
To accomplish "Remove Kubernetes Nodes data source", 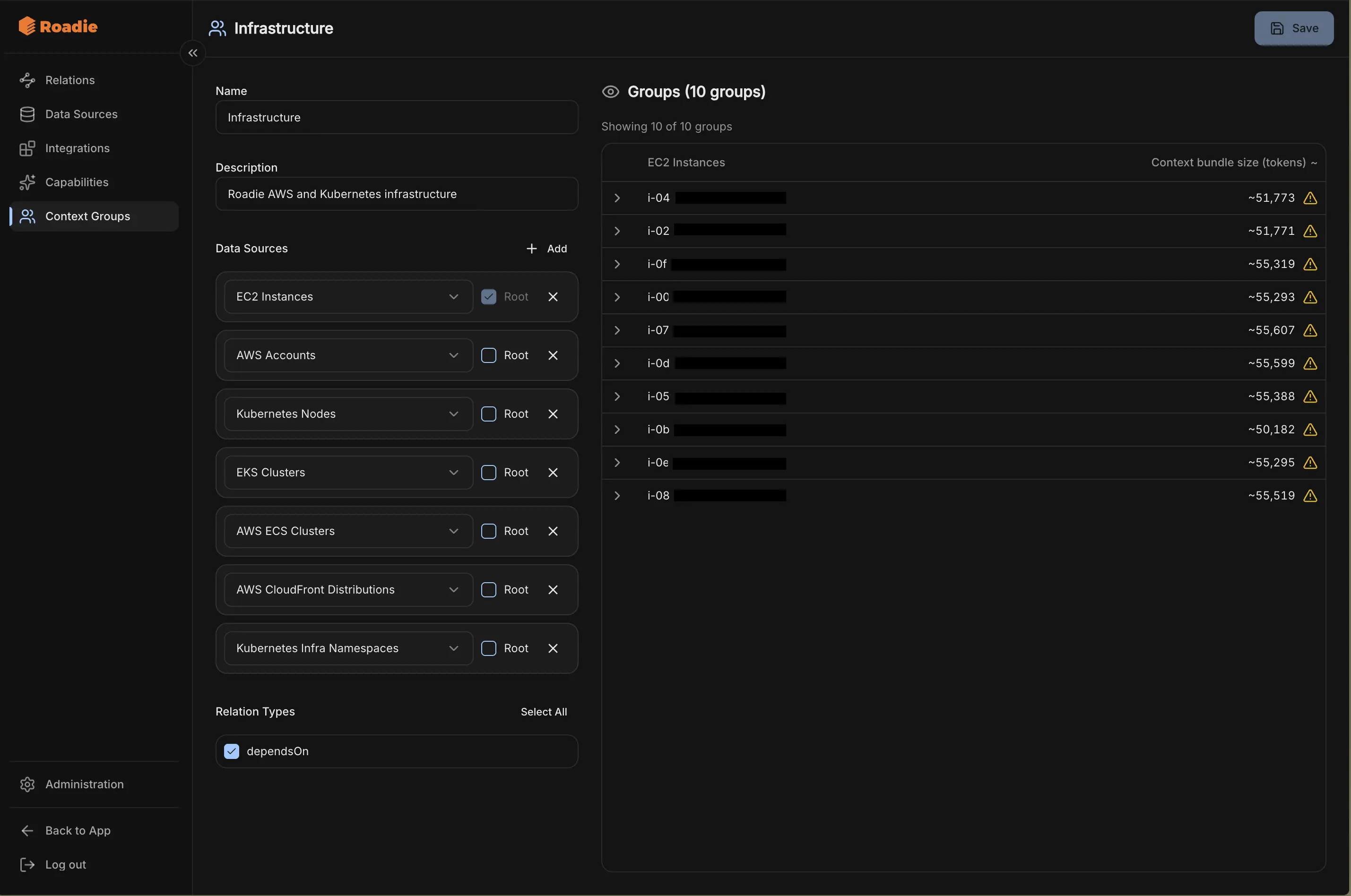I will 553,414.
